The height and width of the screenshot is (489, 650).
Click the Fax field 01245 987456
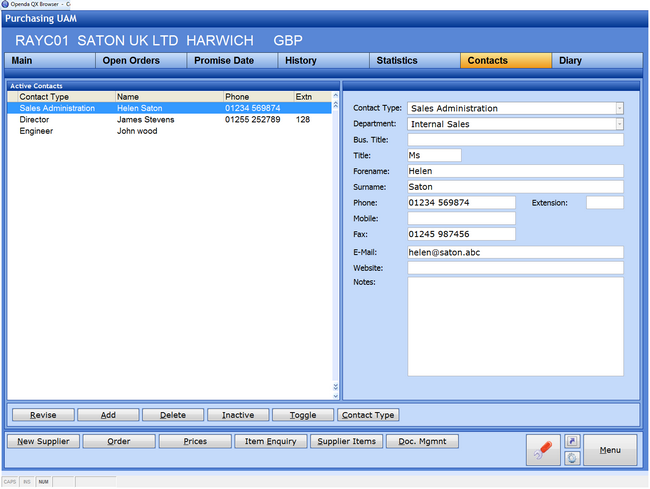[461, 234]
